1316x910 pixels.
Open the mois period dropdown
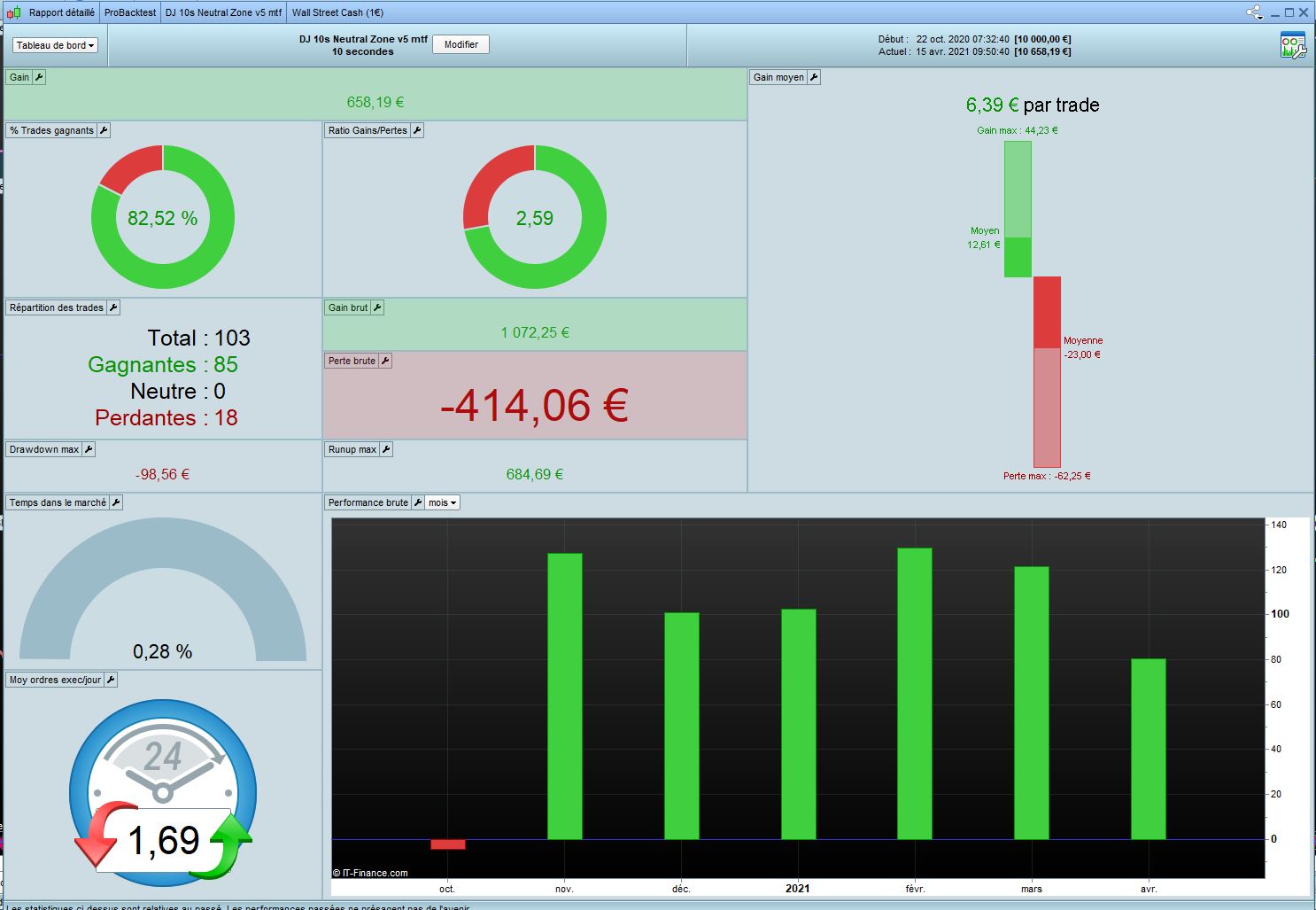[442, 502]
